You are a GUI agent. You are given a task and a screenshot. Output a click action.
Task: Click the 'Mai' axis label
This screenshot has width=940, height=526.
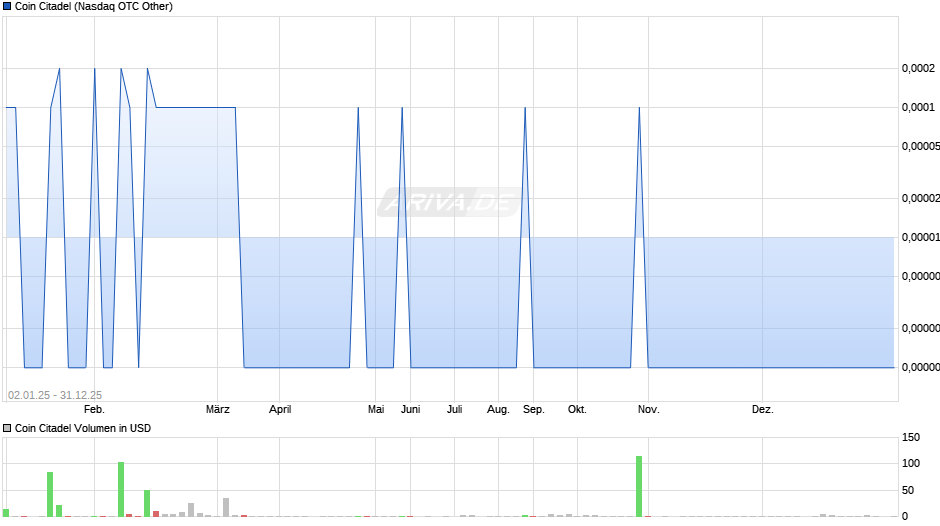[x=376, y=410]
